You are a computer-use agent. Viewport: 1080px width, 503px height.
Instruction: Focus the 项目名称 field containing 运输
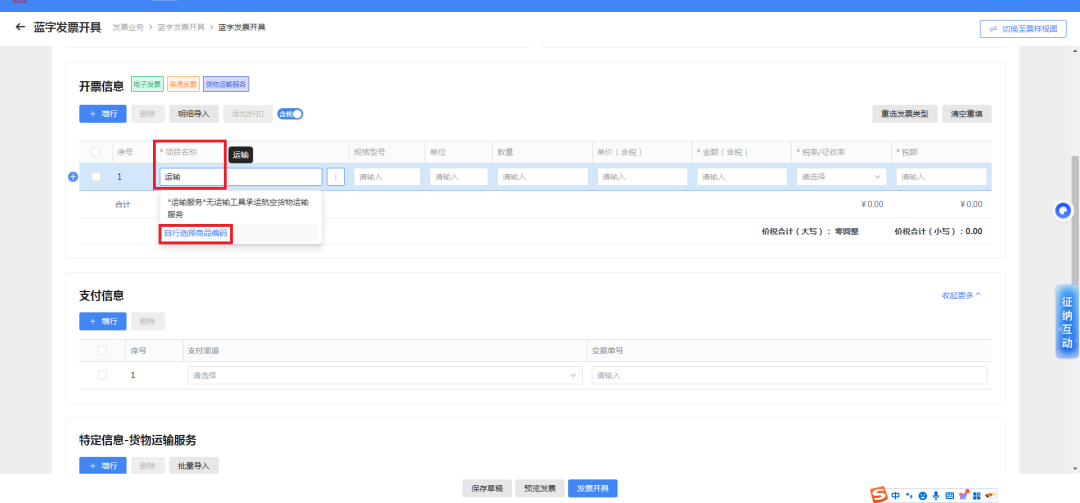pos(241,176)
